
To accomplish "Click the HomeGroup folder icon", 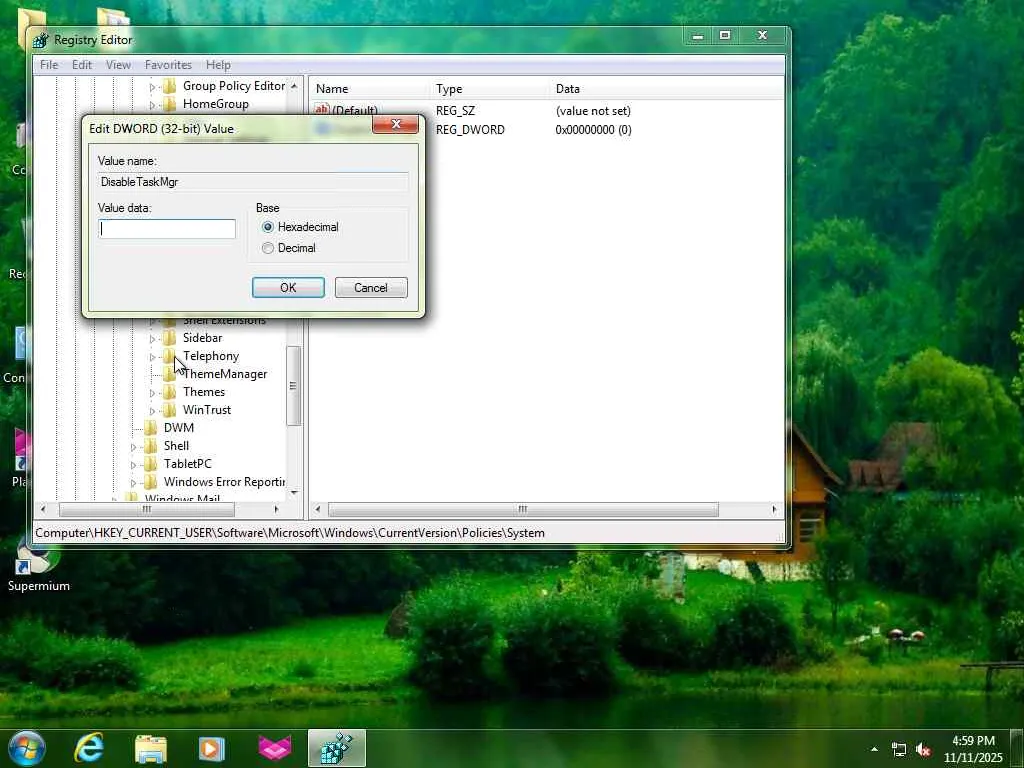I will (170, 104).
